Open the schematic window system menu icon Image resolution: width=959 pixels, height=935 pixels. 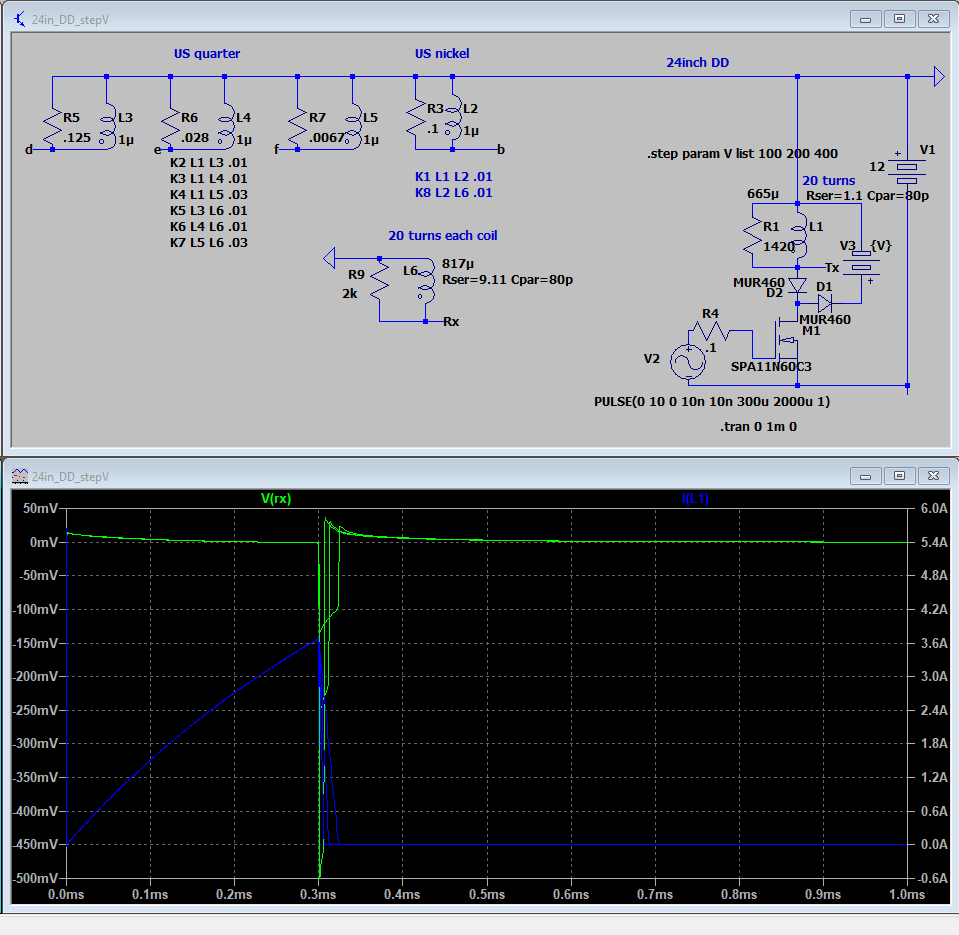coord(20,18)
